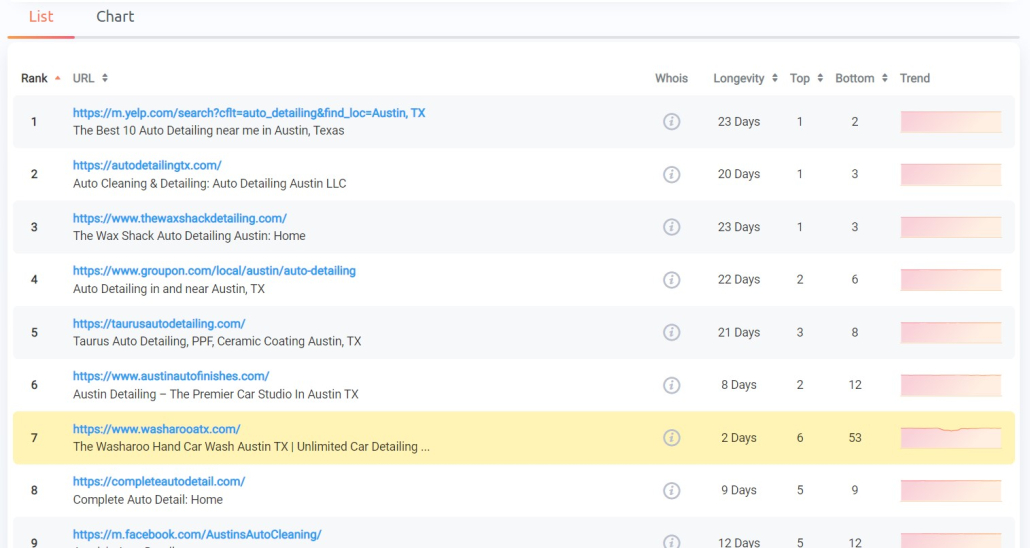The width and height of the screenshot is (1030, 548).
Task: Select the '2 Days' longevity cell
Action: 738,438
